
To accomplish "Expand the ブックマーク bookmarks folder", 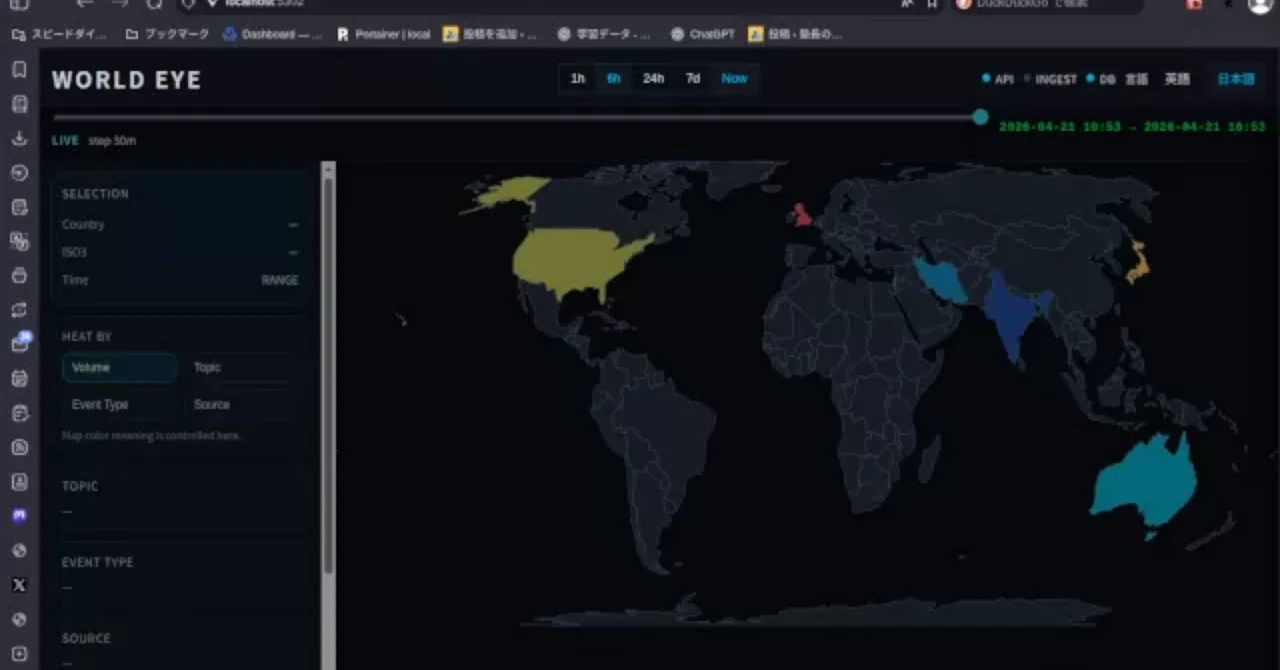I will pyautogui.click(x=167, y=34).
